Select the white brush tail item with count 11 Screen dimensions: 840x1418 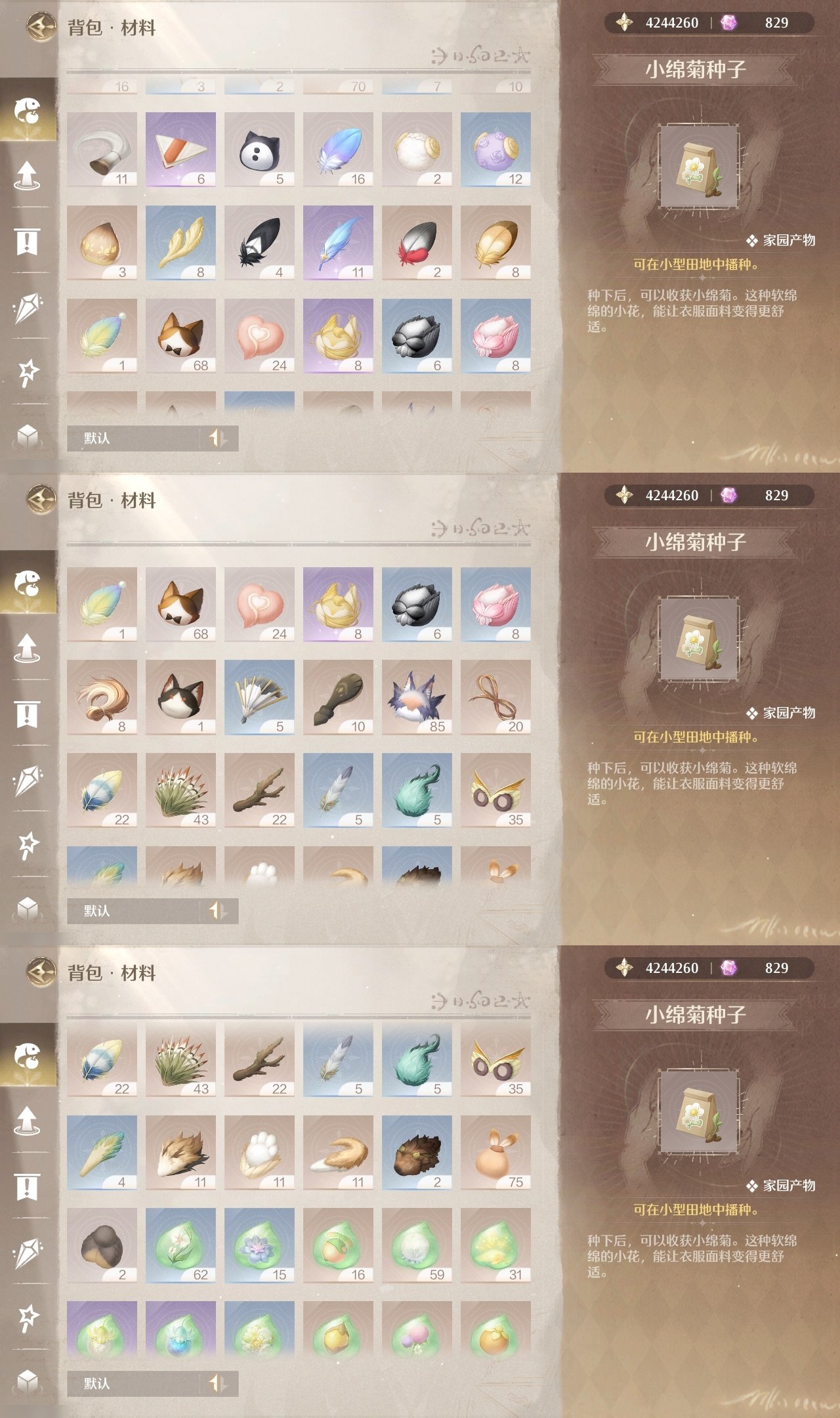click(102, 150)
